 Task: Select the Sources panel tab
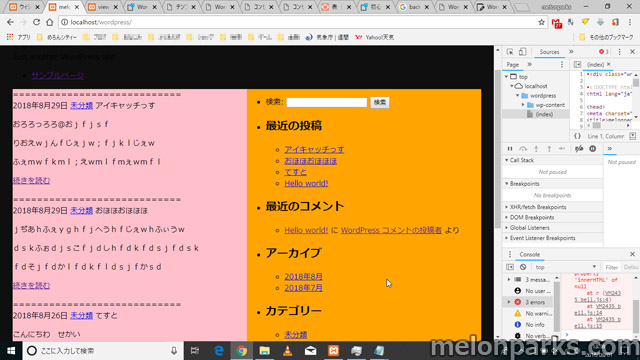pos(549,52)
